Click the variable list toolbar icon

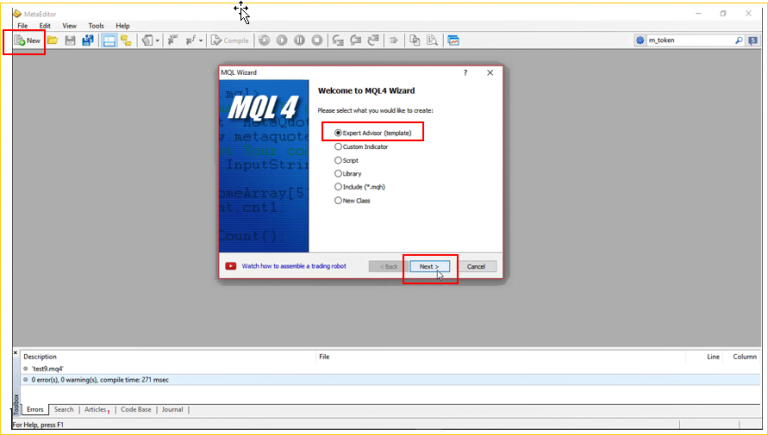[x=172, y=41]
